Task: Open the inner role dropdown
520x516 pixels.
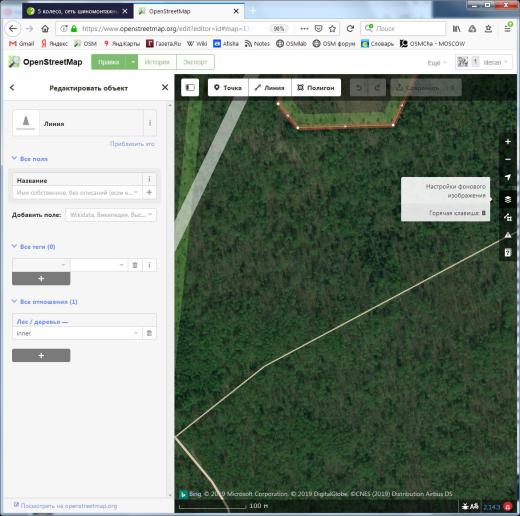Action: tap(77, 333)
